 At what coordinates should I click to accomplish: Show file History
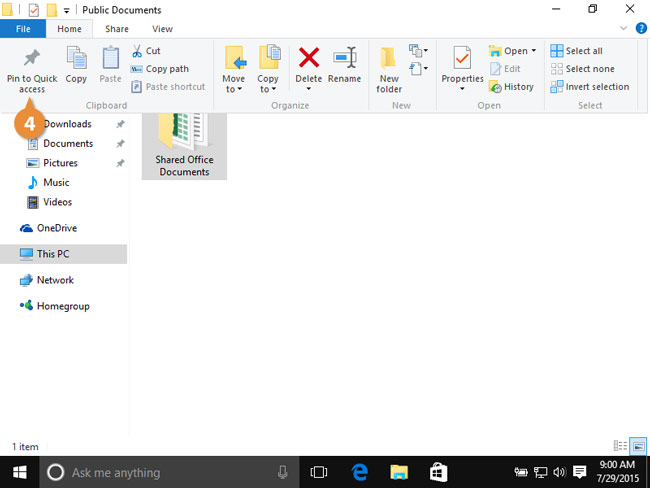coord(512,87)
